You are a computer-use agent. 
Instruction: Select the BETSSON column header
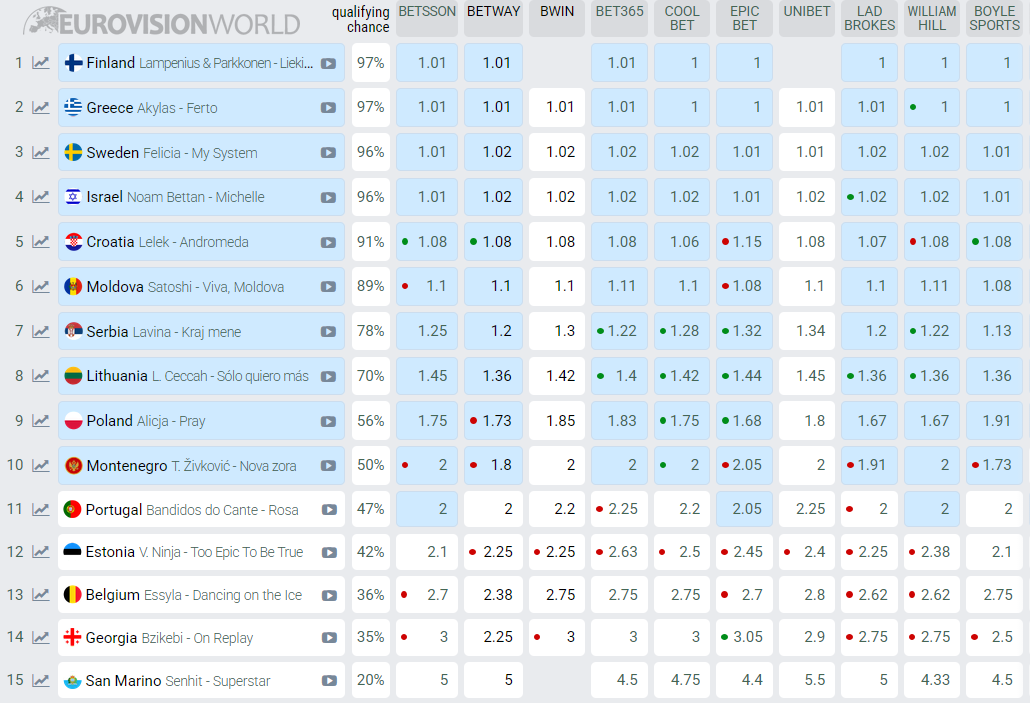click(x=427, y=18)
